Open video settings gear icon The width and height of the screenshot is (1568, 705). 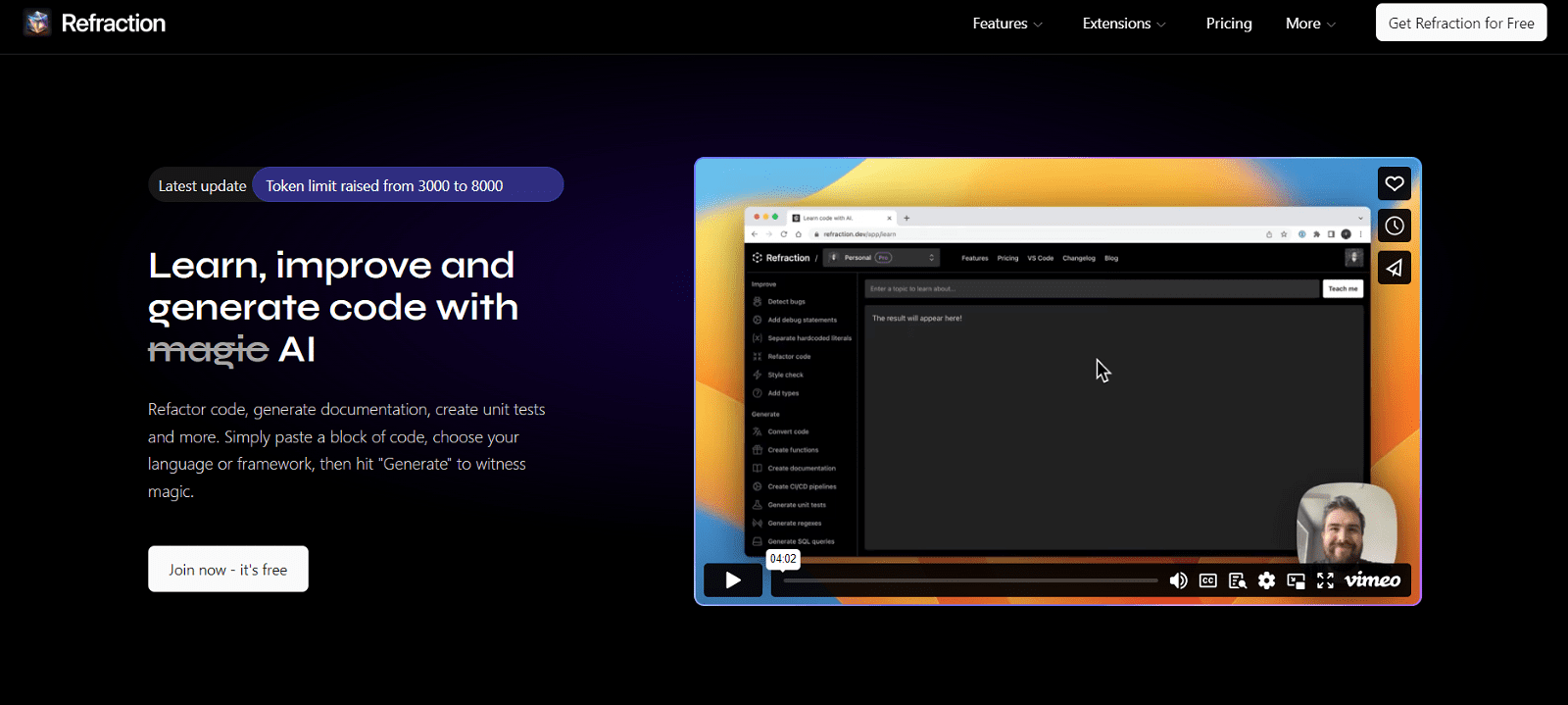[x=1266, y=580]
